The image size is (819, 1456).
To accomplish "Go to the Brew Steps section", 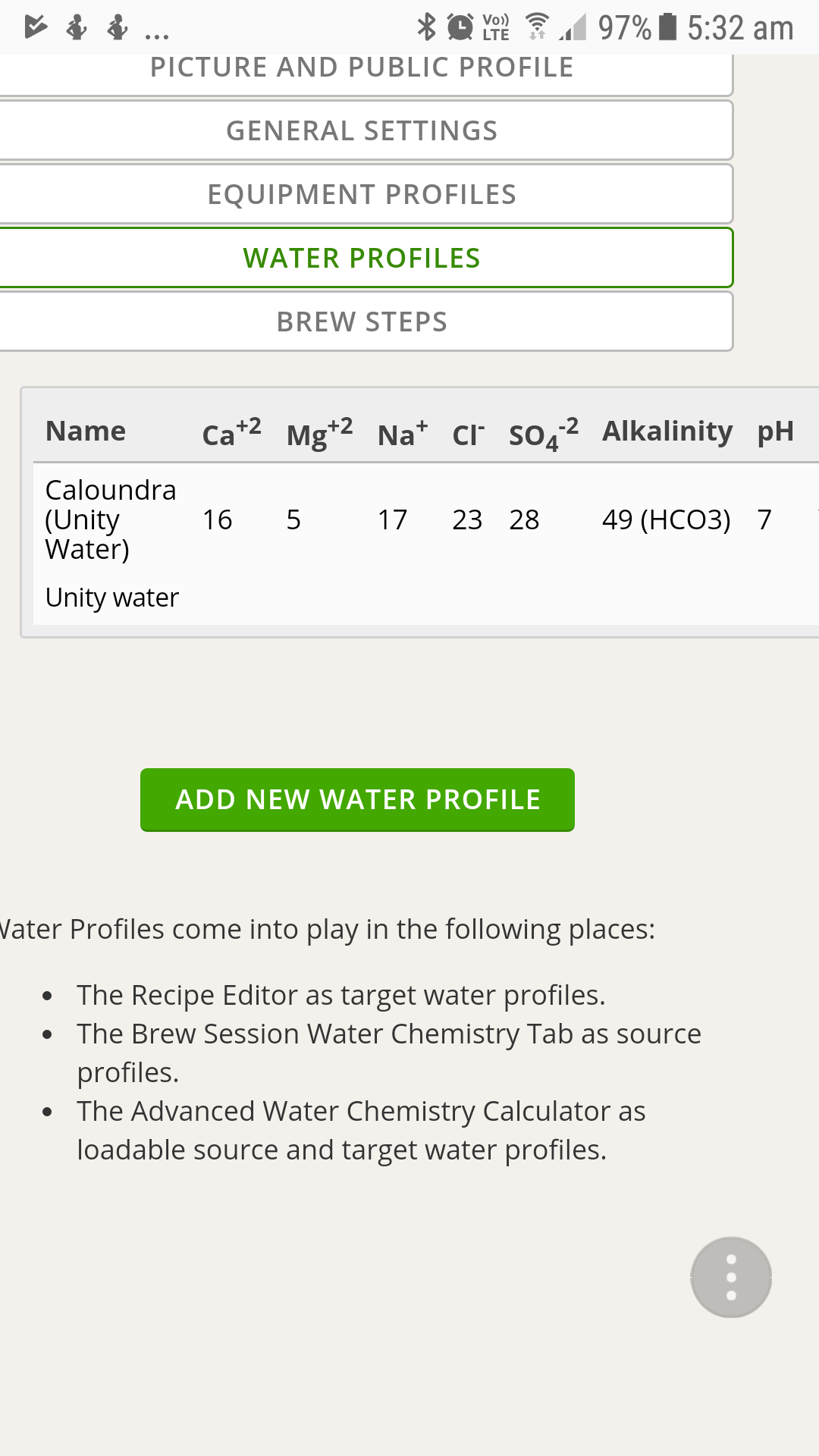I will [x=362, y=322].
